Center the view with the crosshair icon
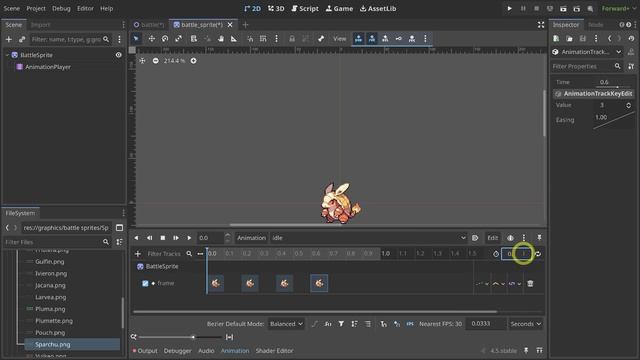Screen dimensions: 640x360 142,61
